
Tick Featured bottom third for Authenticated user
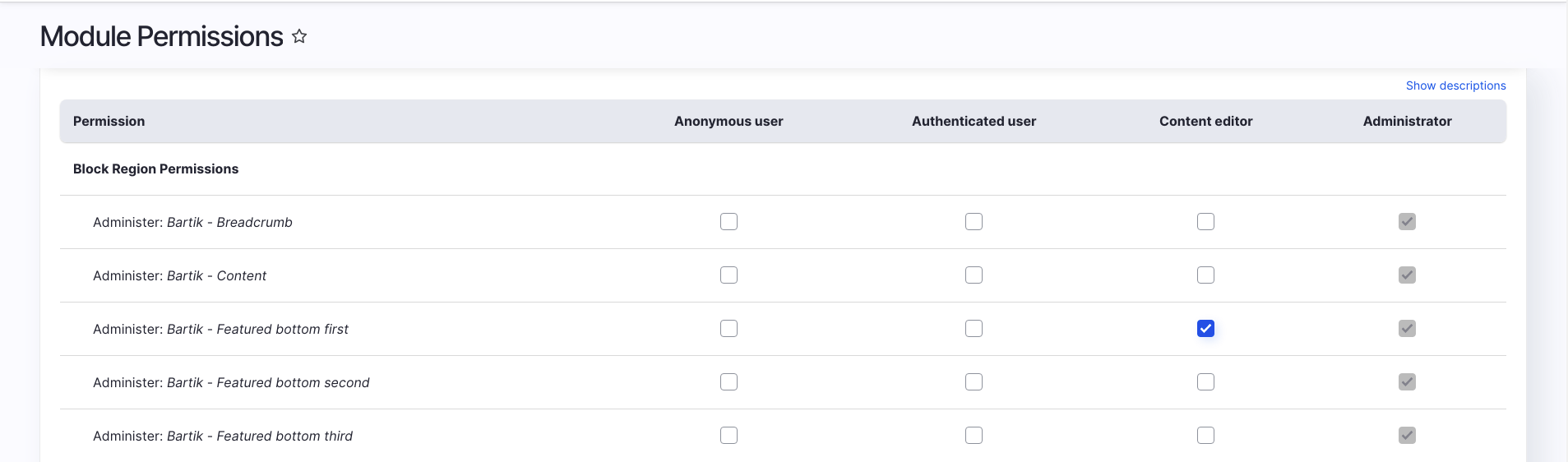[974, 436]
